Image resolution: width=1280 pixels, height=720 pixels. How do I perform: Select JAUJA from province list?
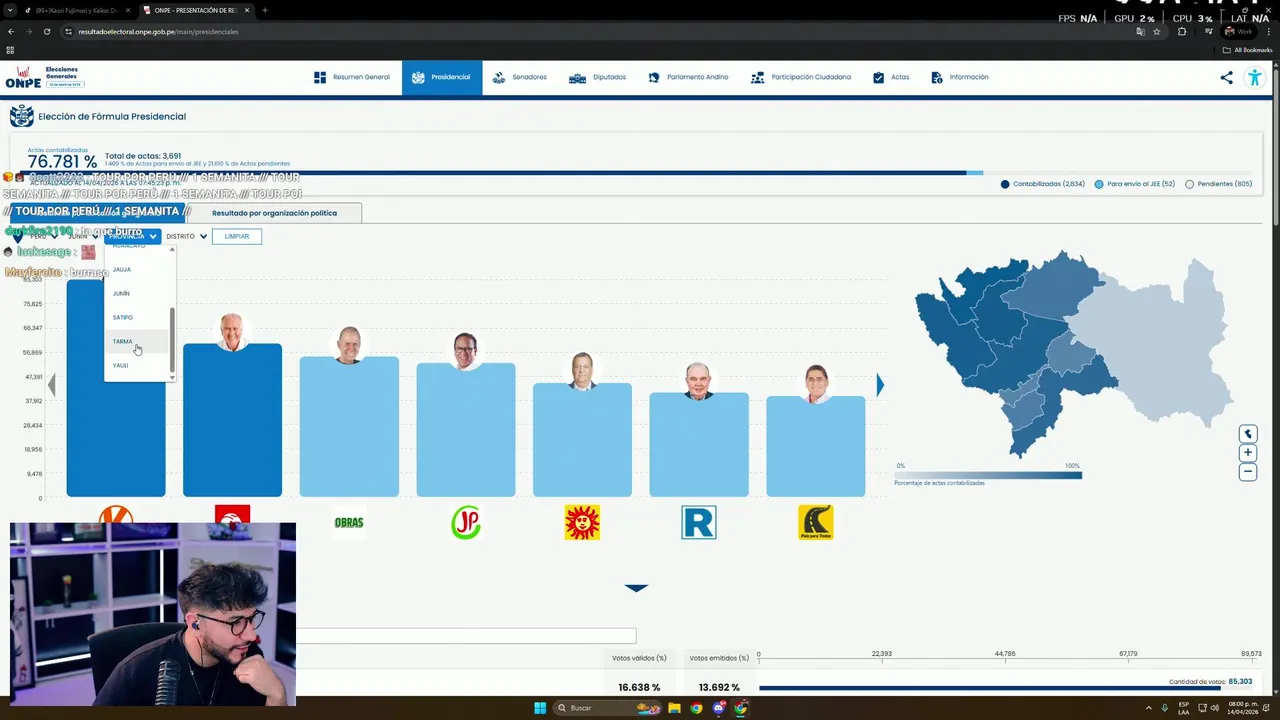tap(138, 269)
